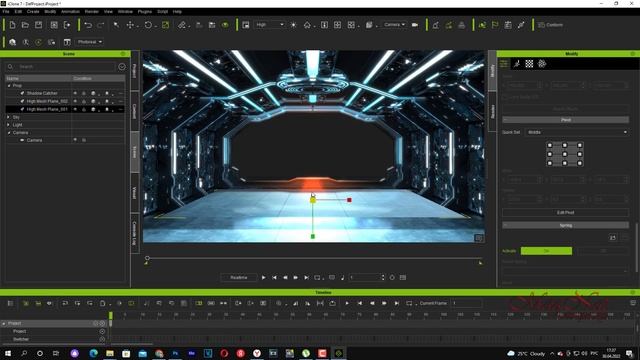Click the Spring section header

coord(565,225)
